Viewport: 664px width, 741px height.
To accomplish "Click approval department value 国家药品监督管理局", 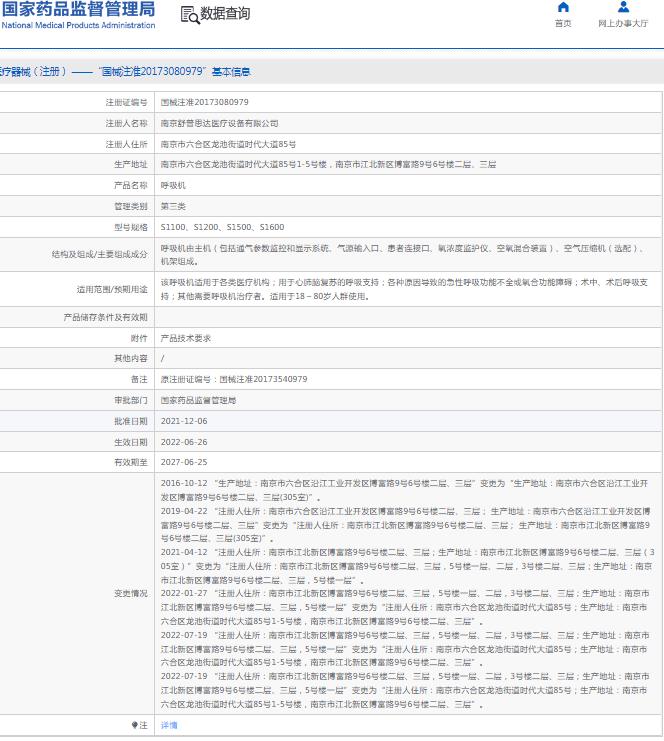I will pos(198,400).
